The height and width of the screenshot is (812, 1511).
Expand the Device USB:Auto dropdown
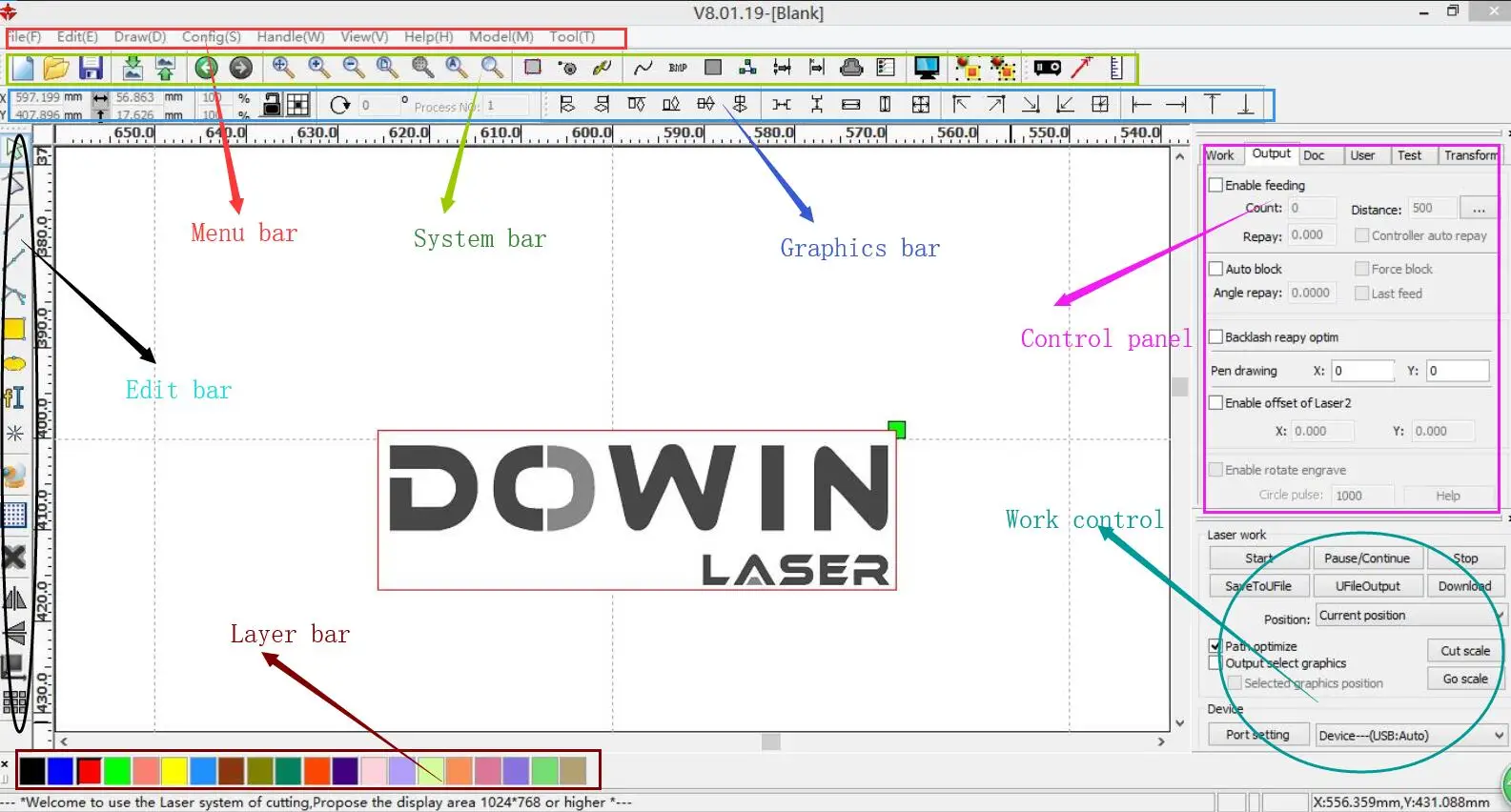click(x=1410, y=736)
